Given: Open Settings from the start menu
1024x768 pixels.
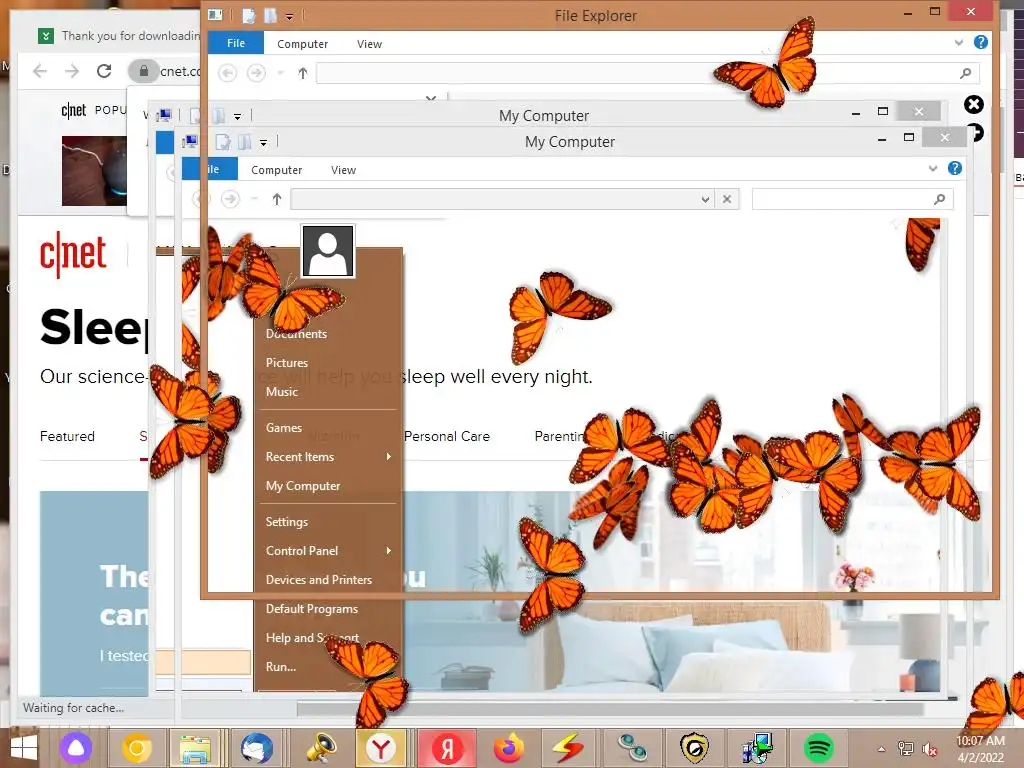Looking at the screenshot, I should 287,522.
